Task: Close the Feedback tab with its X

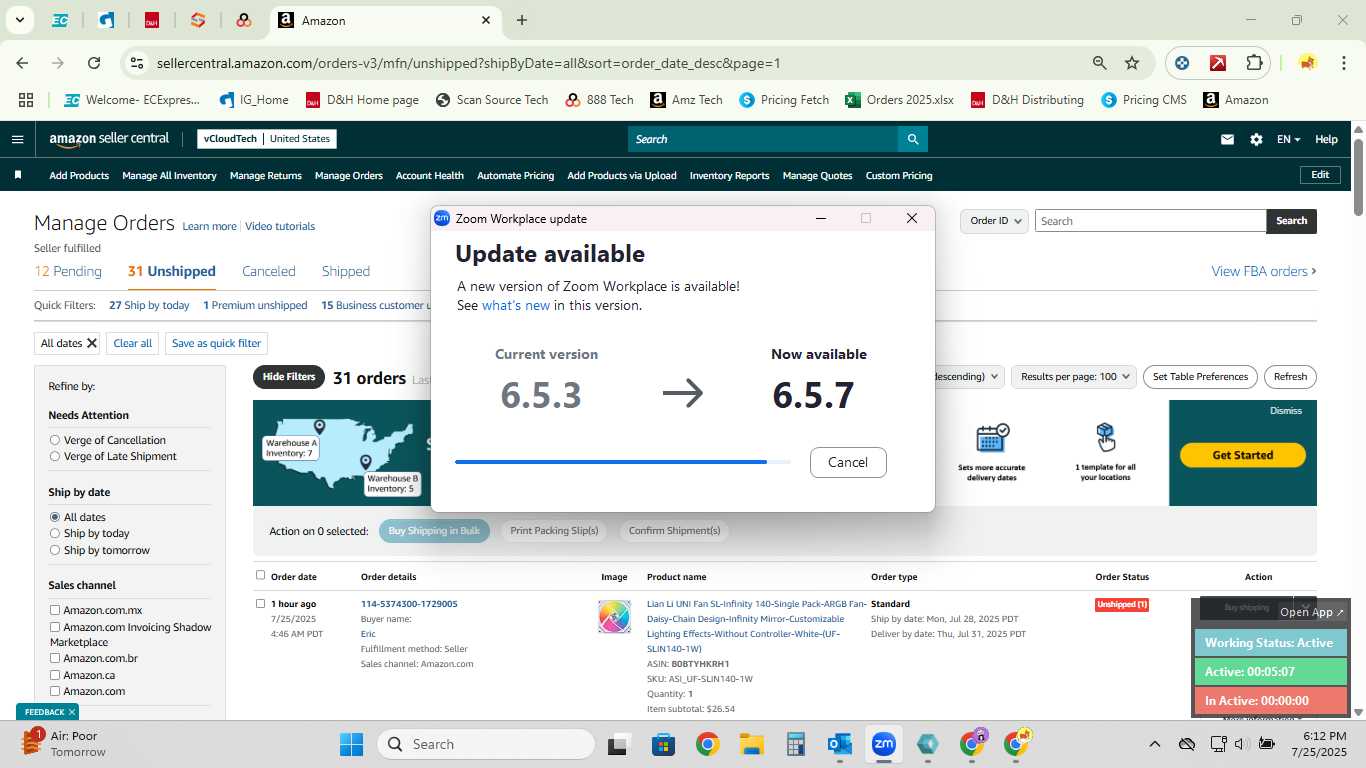Action: click(72, 712)
